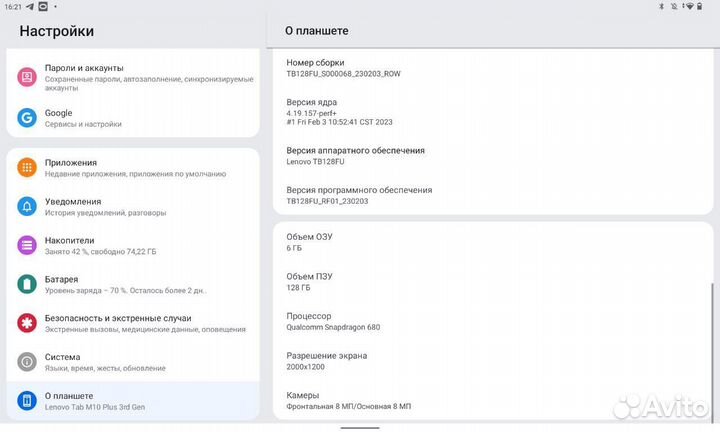Image resolution: width=720 pixels, height=432 pixels.
Task: Click the purple Накопители storage icon
Action: pos(27,245)
